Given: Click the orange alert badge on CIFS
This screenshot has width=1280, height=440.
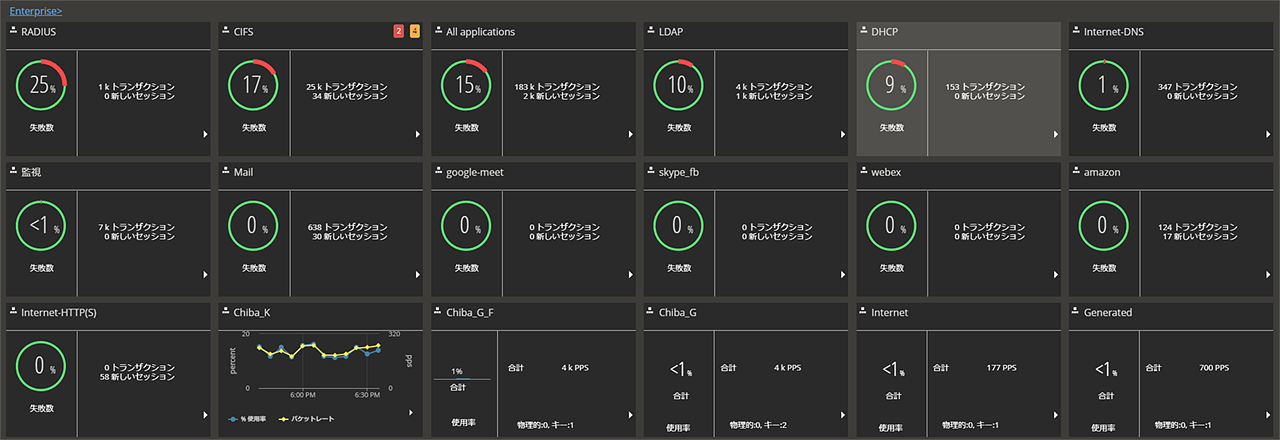Looking at the screenshot, I should point(414,32).
